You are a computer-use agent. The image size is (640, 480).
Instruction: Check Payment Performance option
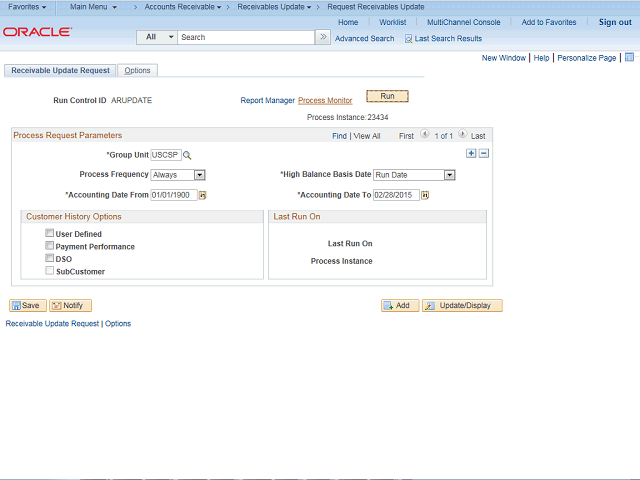pos(49,246)
